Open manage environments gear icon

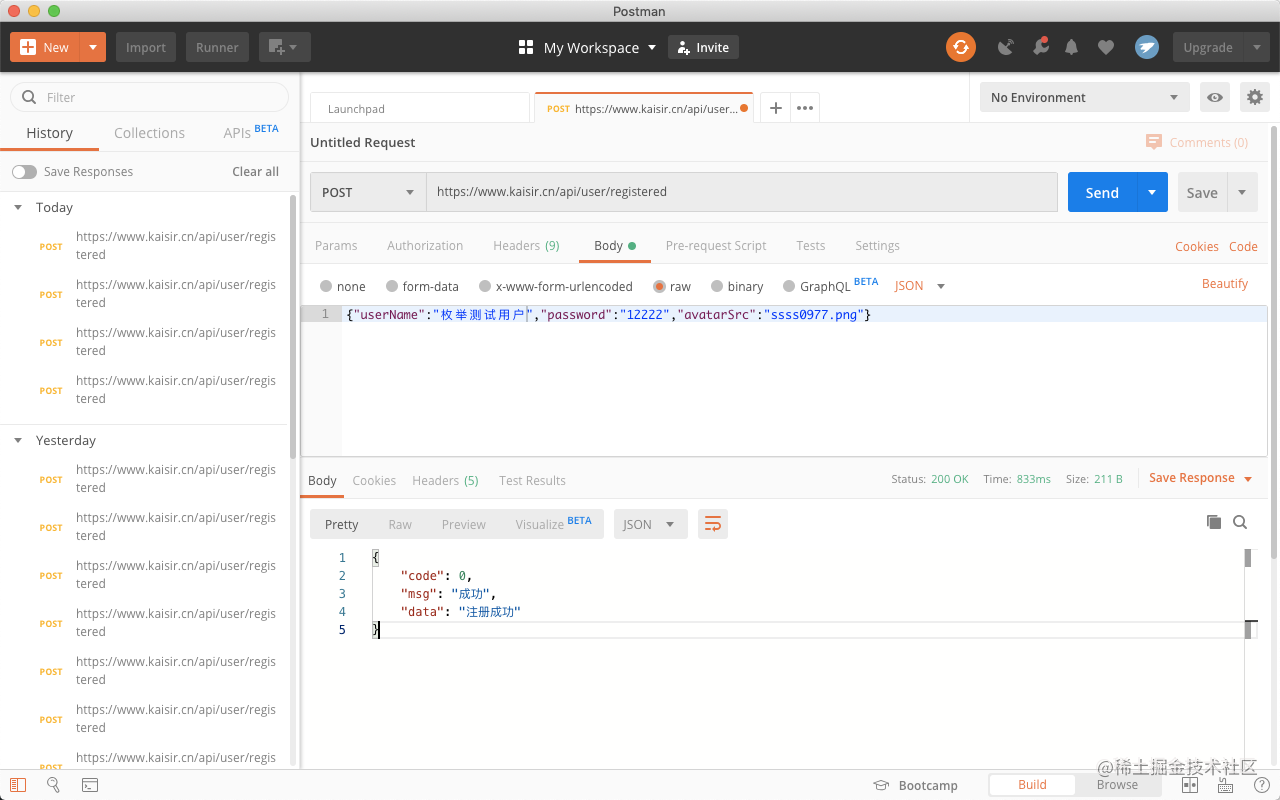coord(1254,97)
